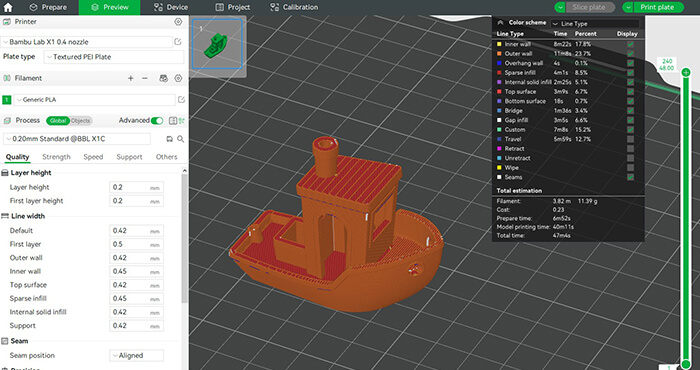Open the 0.20mm Standard process dropdown
This screenshot has width=700, height=370.
[76, 139]
